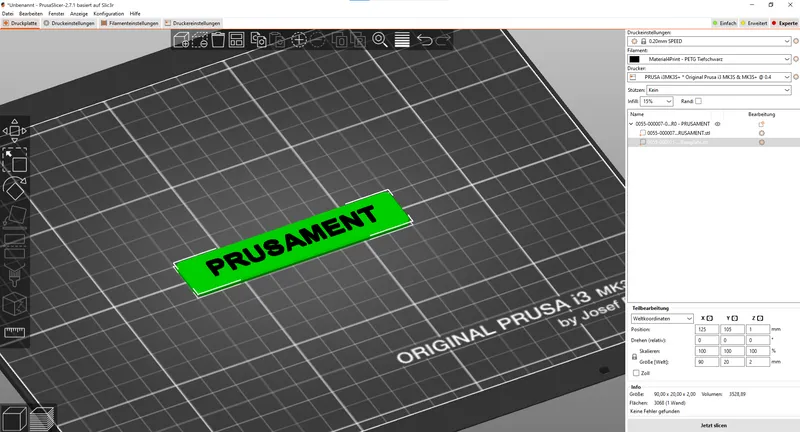Switch to Druckeinstellungen tab

click(69, 23)
